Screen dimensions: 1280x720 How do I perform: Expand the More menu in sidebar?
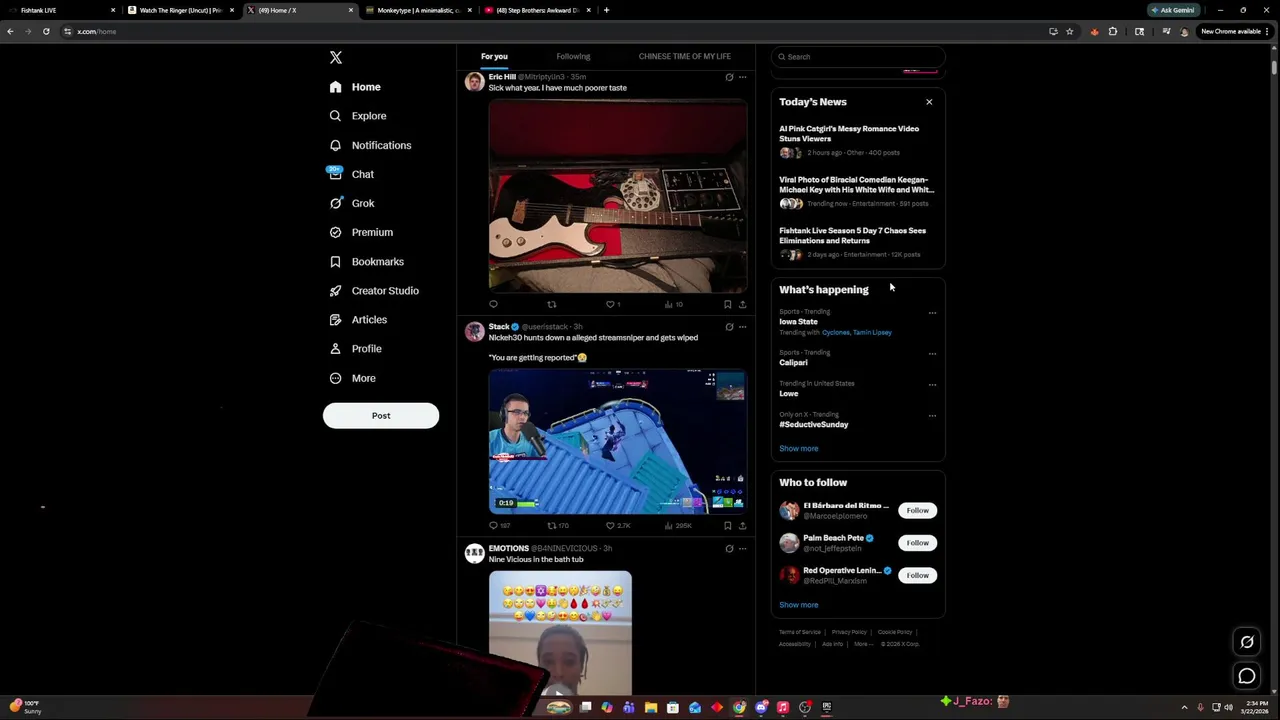coord(353,378)
